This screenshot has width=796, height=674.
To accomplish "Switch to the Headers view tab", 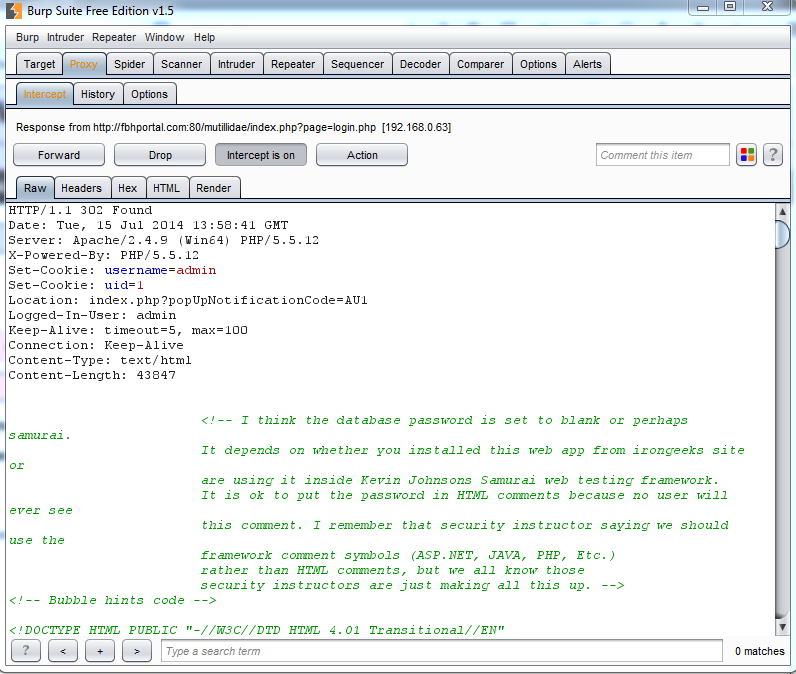I will [x=81, y=188].
